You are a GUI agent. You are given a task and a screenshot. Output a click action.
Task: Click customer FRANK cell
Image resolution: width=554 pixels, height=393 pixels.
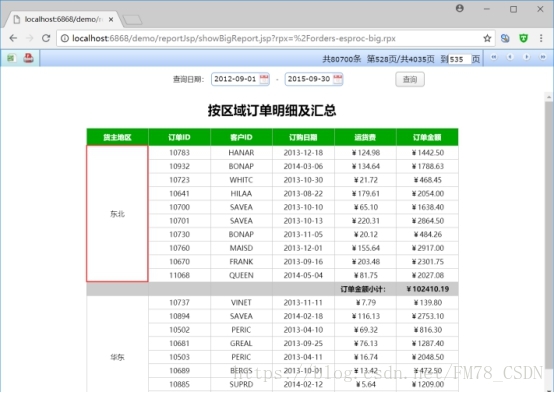click(241, 262)
